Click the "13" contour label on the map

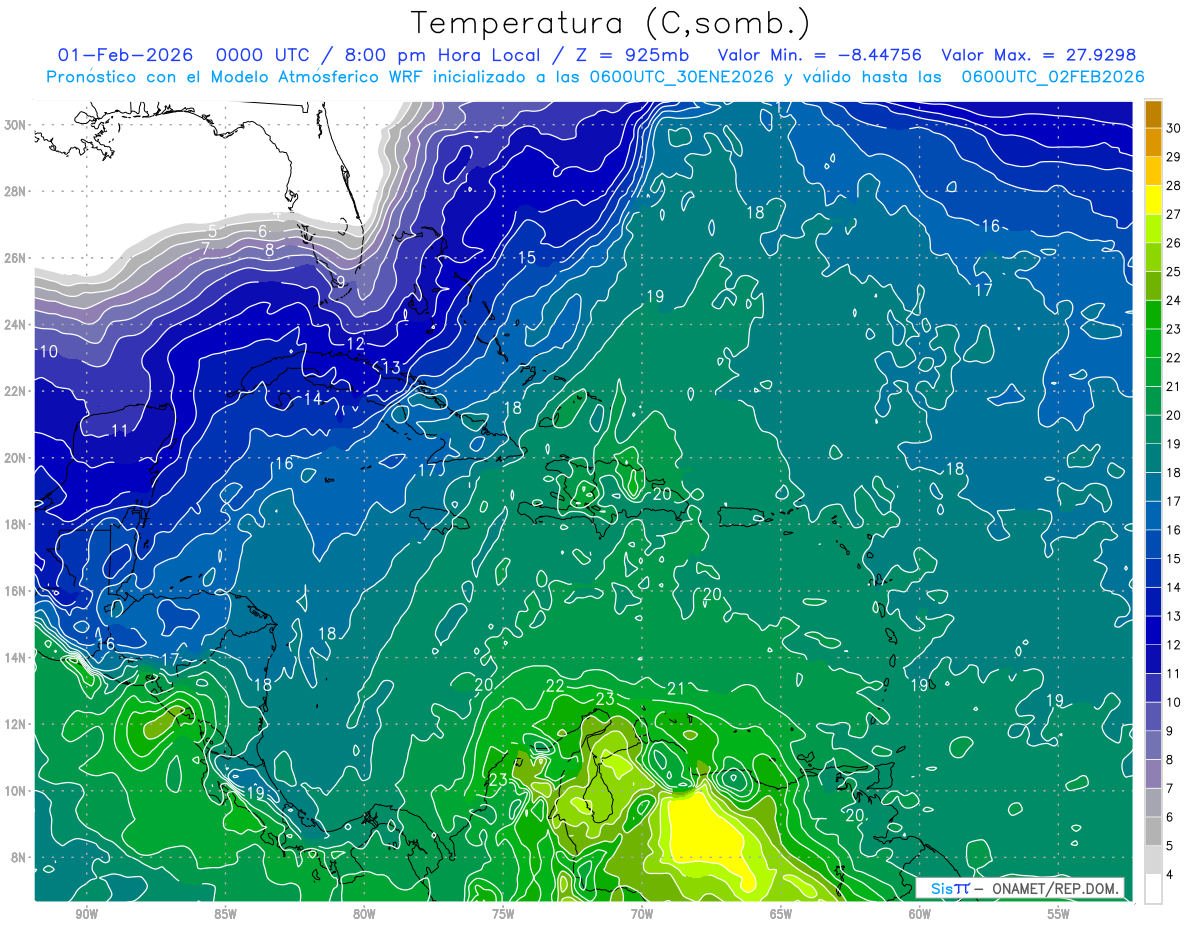click(x=391, y=368)
